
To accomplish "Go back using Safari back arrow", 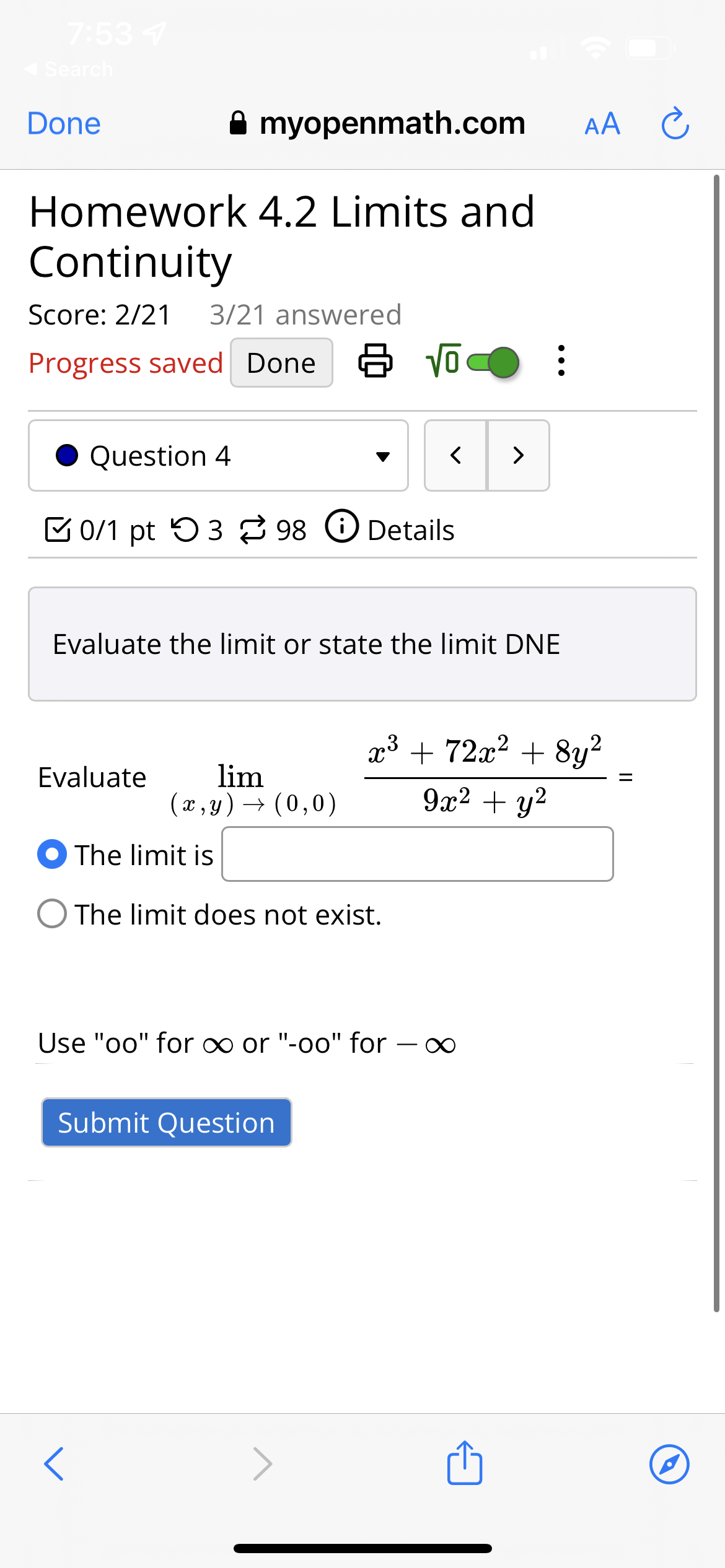I will click(53, 1464).
